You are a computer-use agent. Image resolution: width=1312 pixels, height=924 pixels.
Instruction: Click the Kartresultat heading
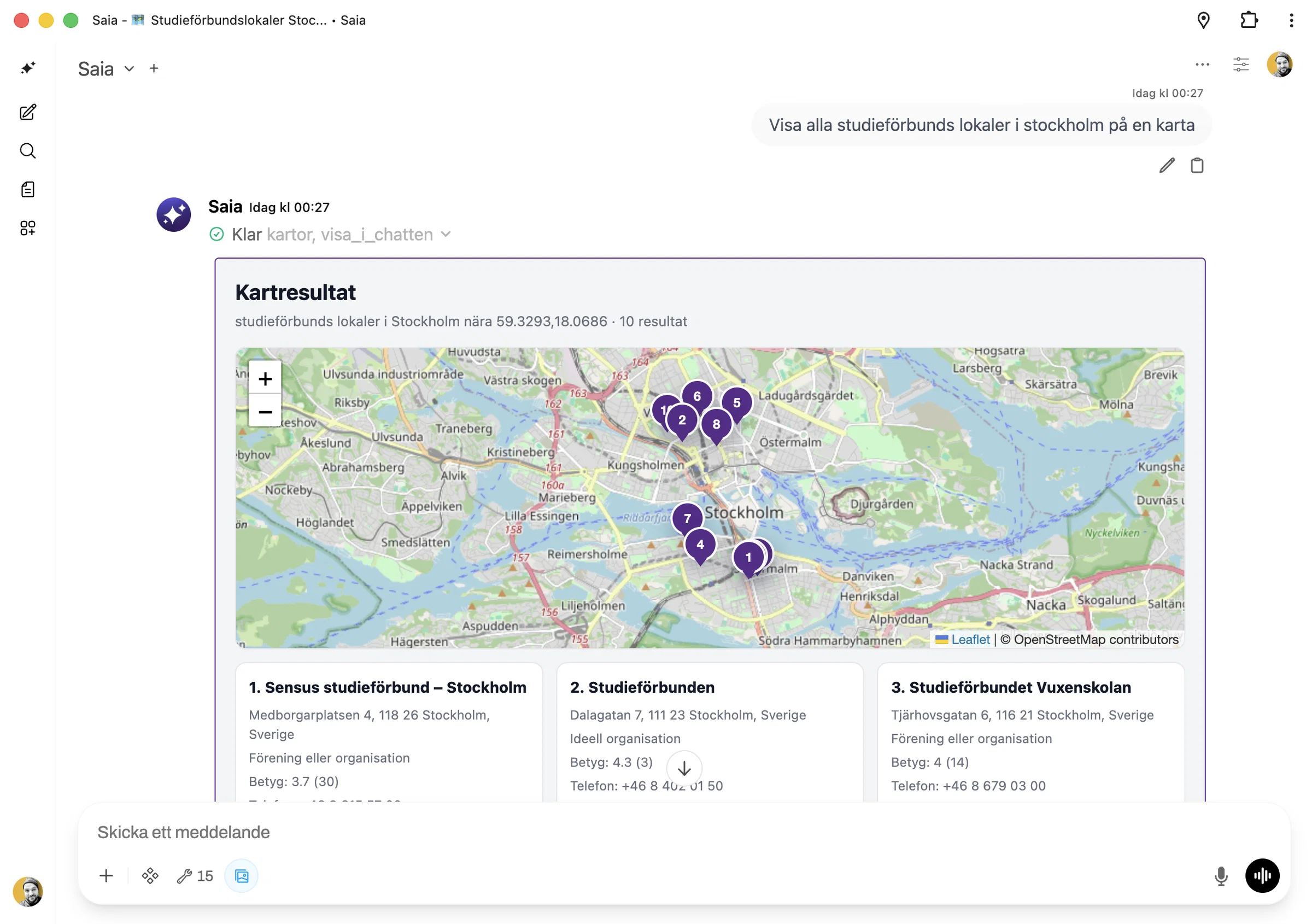point(295,293)
